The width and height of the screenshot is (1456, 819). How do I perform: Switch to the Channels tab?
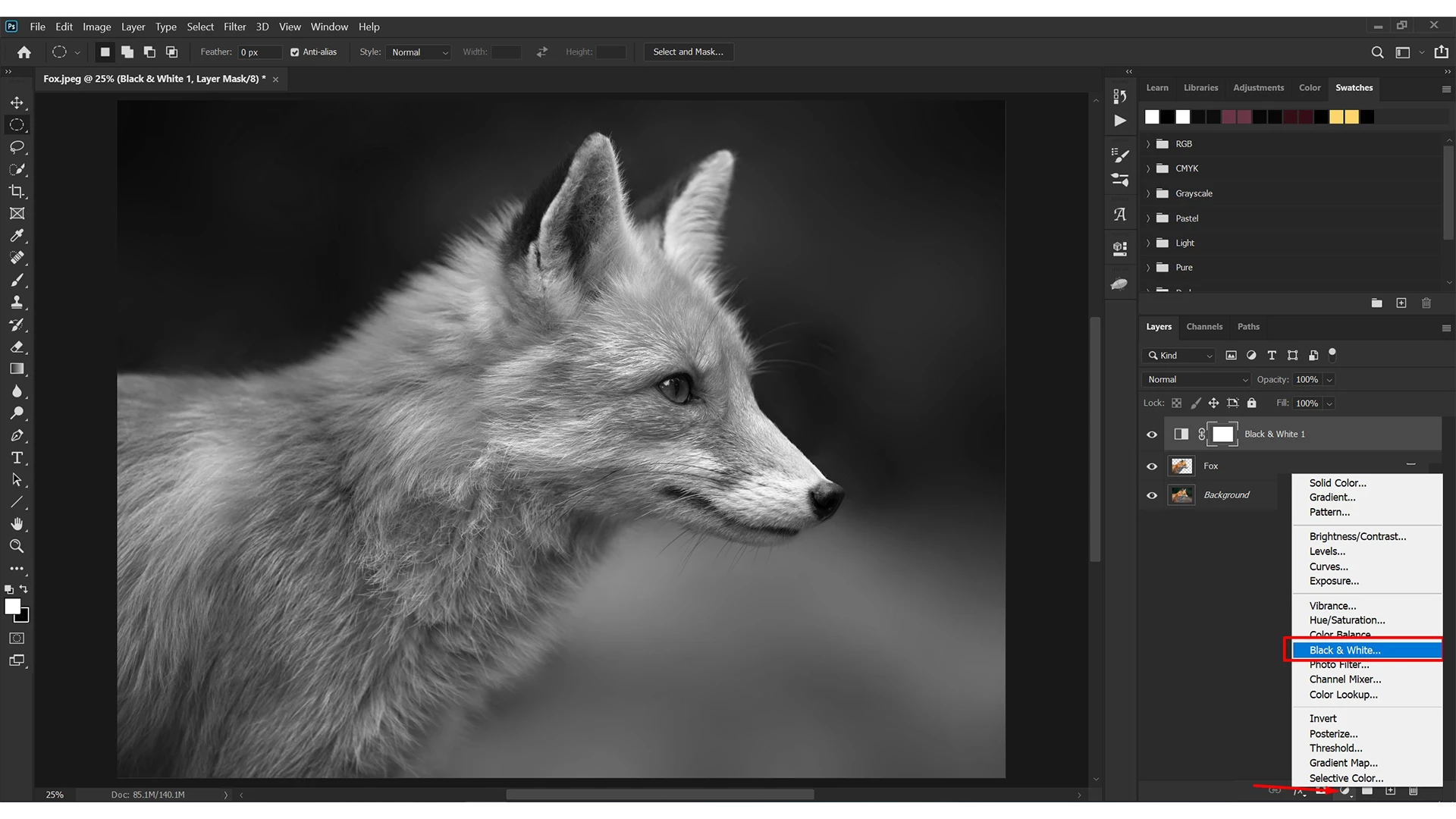coord(1204,327)
